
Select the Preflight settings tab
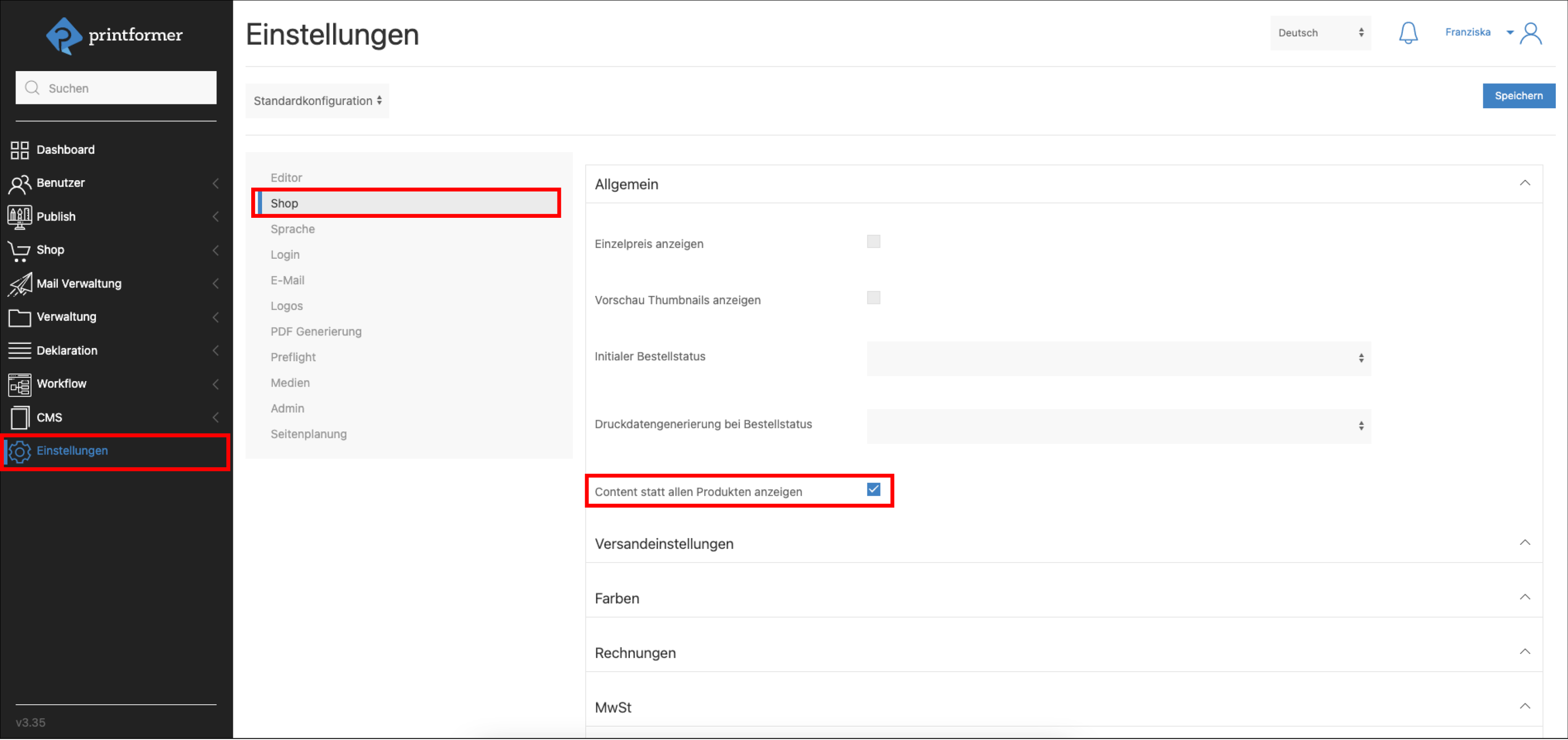point(293,357)
